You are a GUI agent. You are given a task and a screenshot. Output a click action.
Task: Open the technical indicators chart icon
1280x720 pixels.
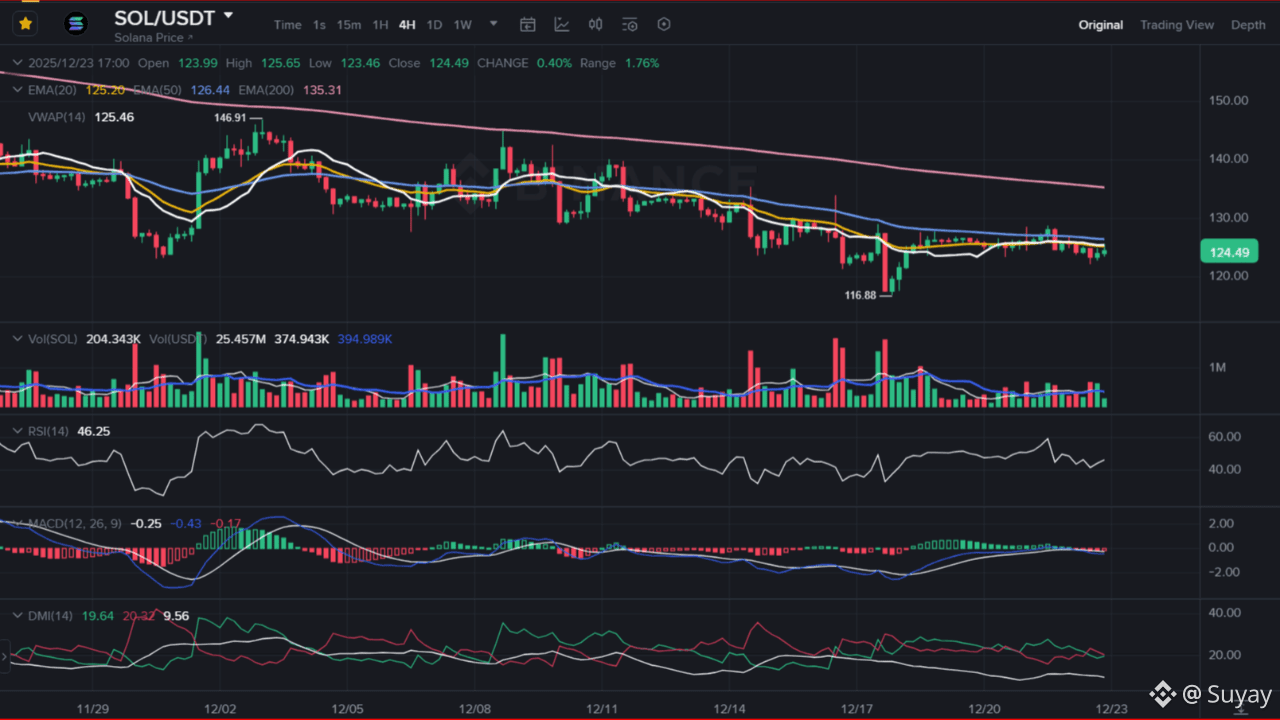pos(562,25)
